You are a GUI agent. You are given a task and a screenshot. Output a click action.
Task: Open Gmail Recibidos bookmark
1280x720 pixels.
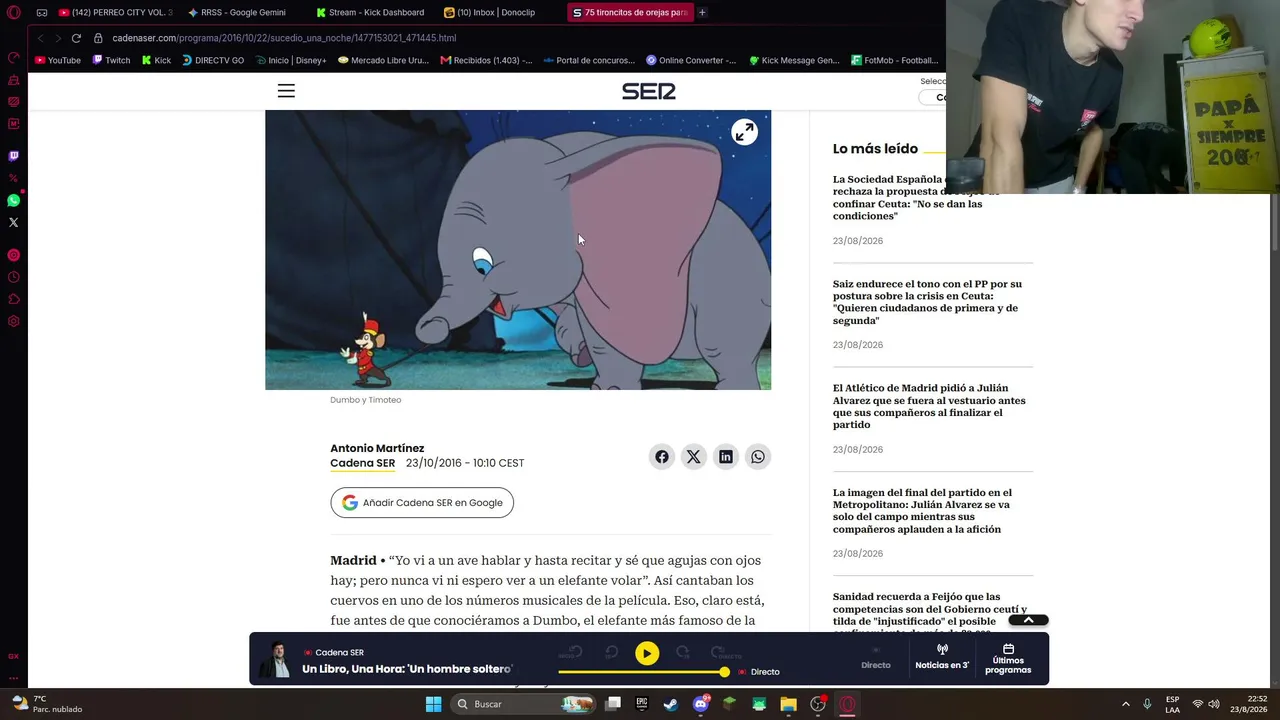coord(486,60)
